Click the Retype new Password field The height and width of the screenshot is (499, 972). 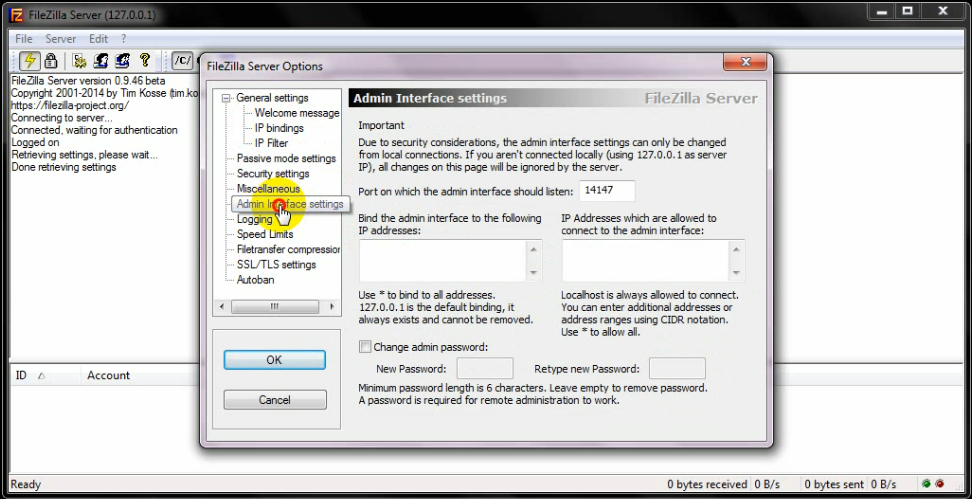click(x=677, y=369)
